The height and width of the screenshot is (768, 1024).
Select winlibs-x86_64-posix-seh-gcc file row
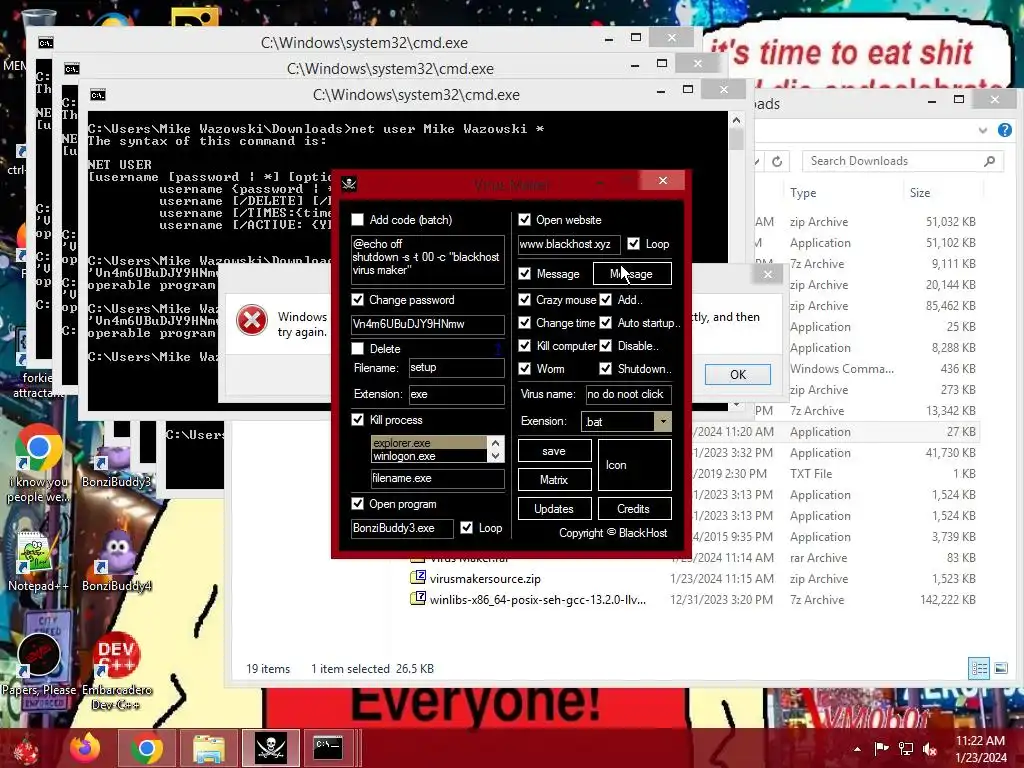[694, 600]
